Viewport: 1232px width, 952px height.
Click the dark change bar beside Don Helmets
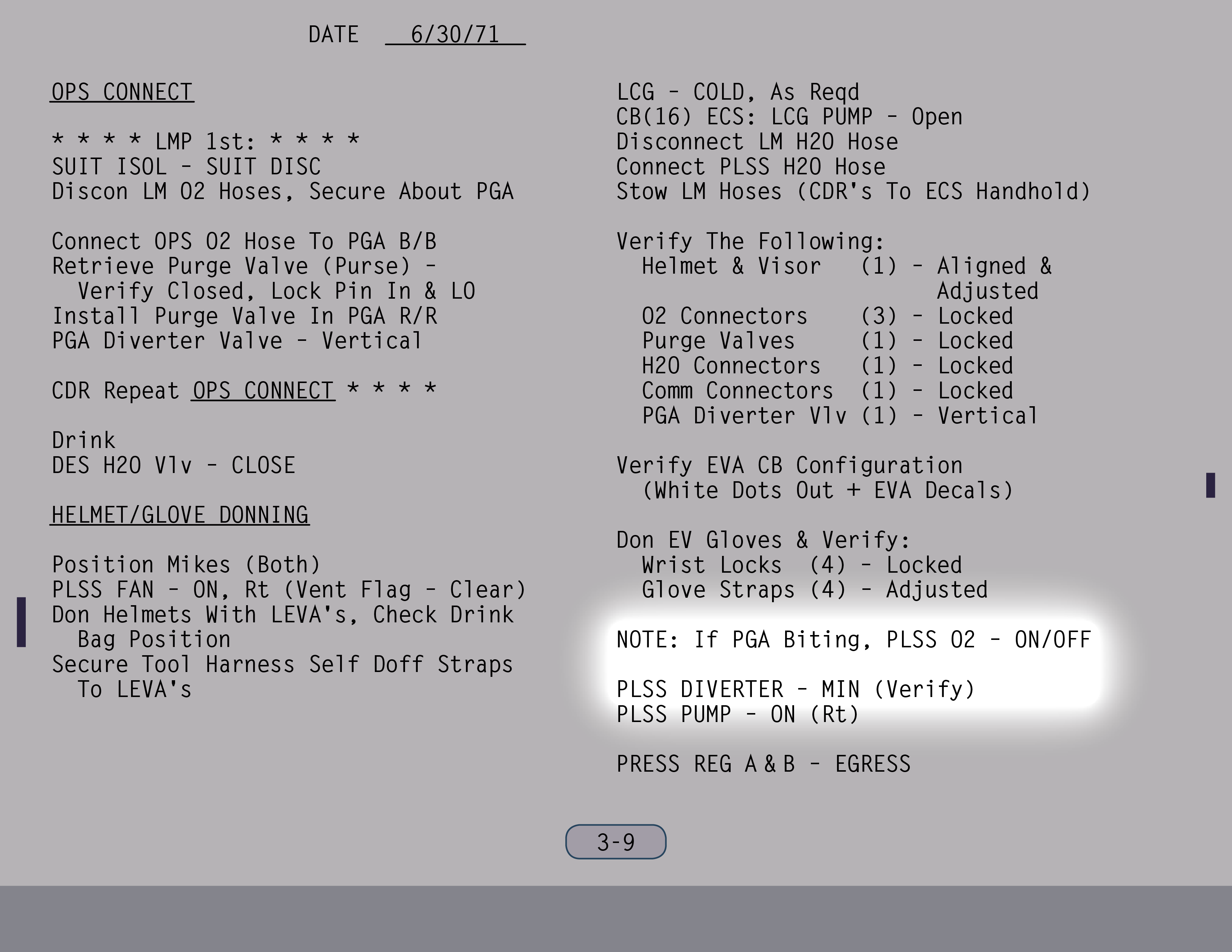(x=21, y=622)
